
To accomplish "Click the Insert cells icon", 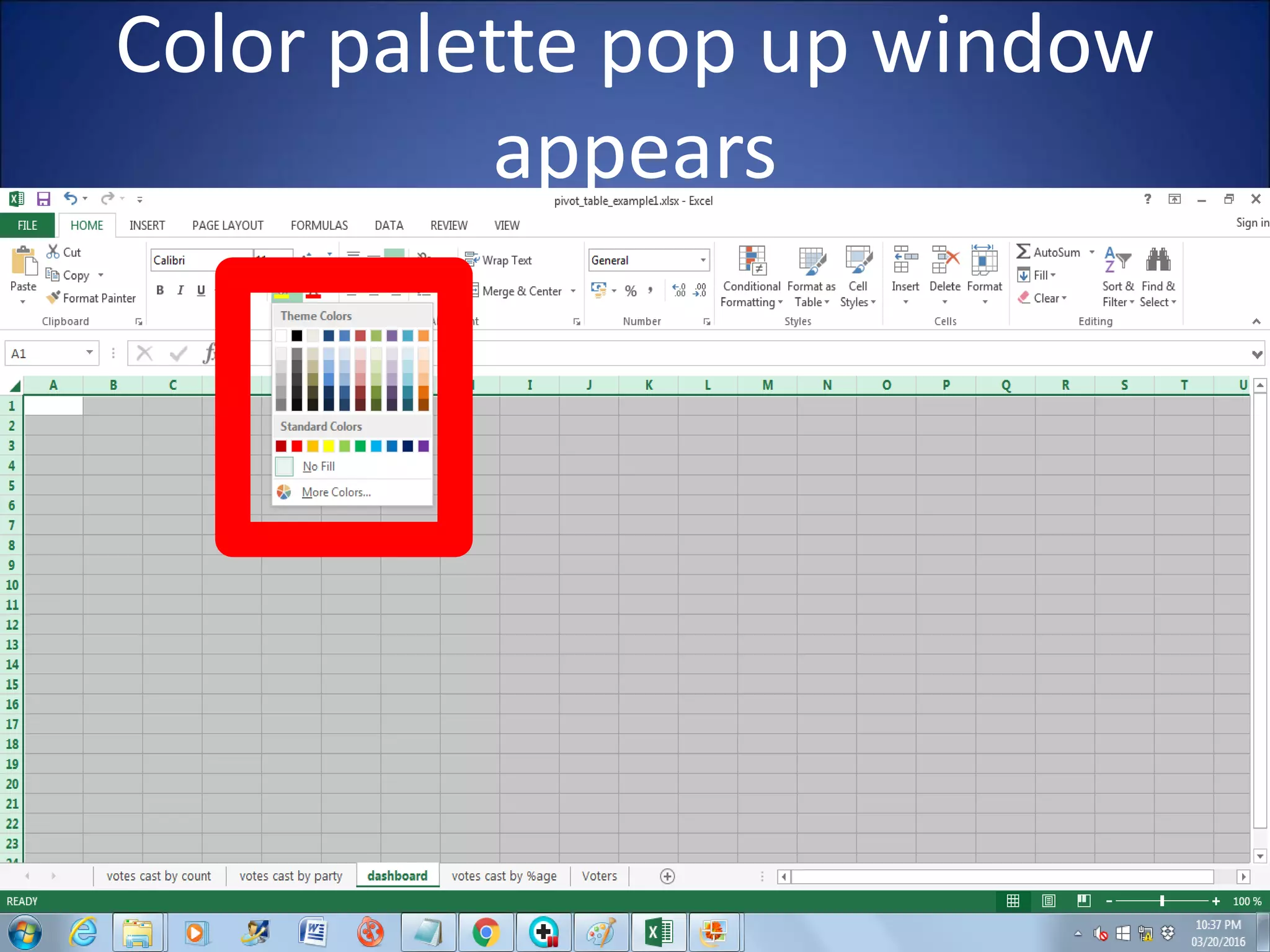I will tap(905, 260).
